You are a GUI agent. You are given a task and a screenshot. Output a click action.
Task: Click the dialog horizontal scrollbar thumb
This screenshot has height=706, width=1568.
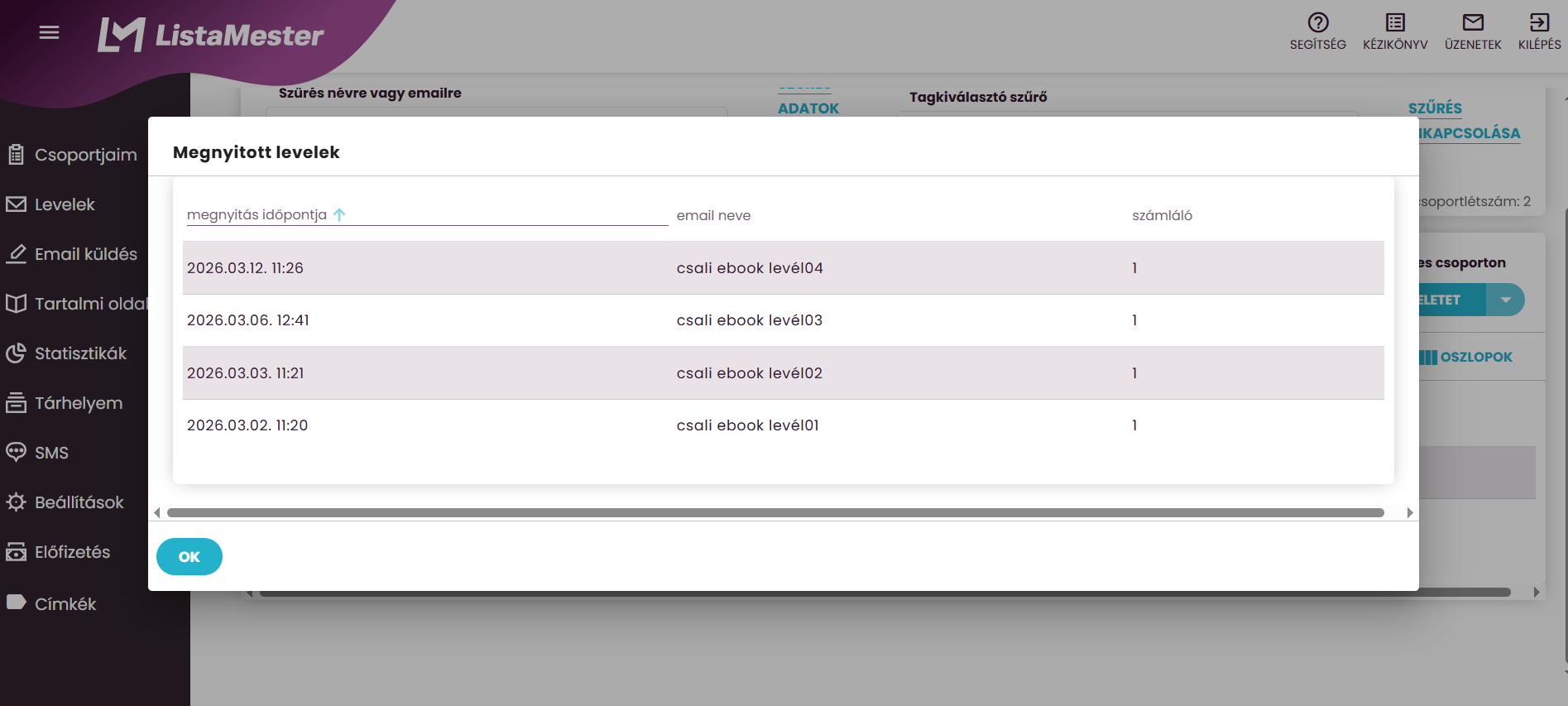click(x=775, y=513)
